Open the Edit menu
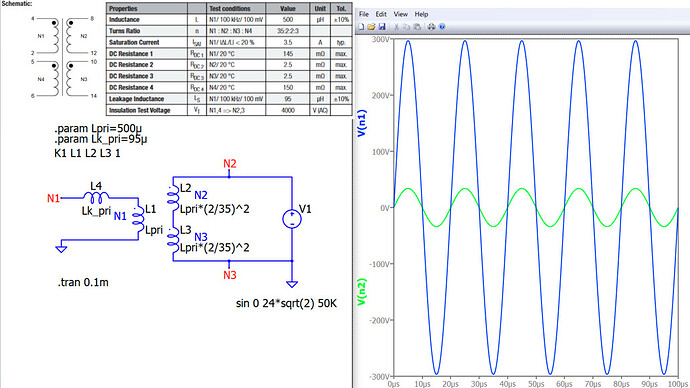The image size is (690, 388). tap(381, 14)
